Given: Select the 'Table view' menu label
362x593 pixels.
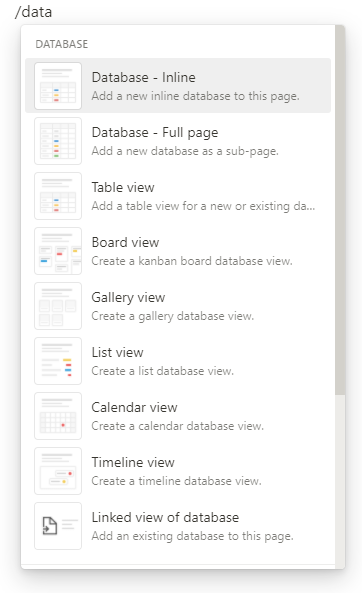Looking at the screenshot, I should pos(123,187).
